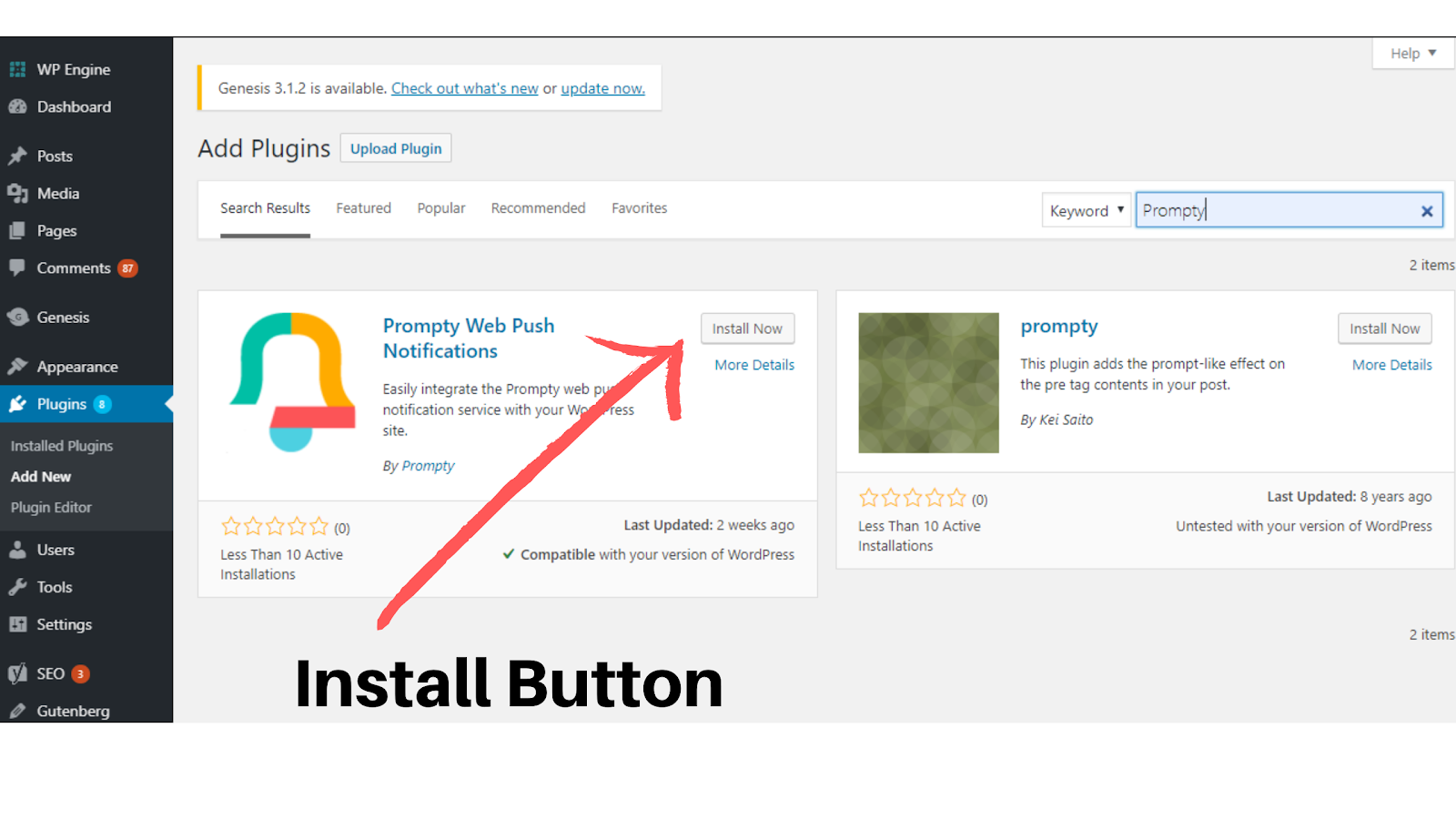Click the Tools wrench icon
The height and width of the screenshot is (819, 1456).
[x=17, y=587]
